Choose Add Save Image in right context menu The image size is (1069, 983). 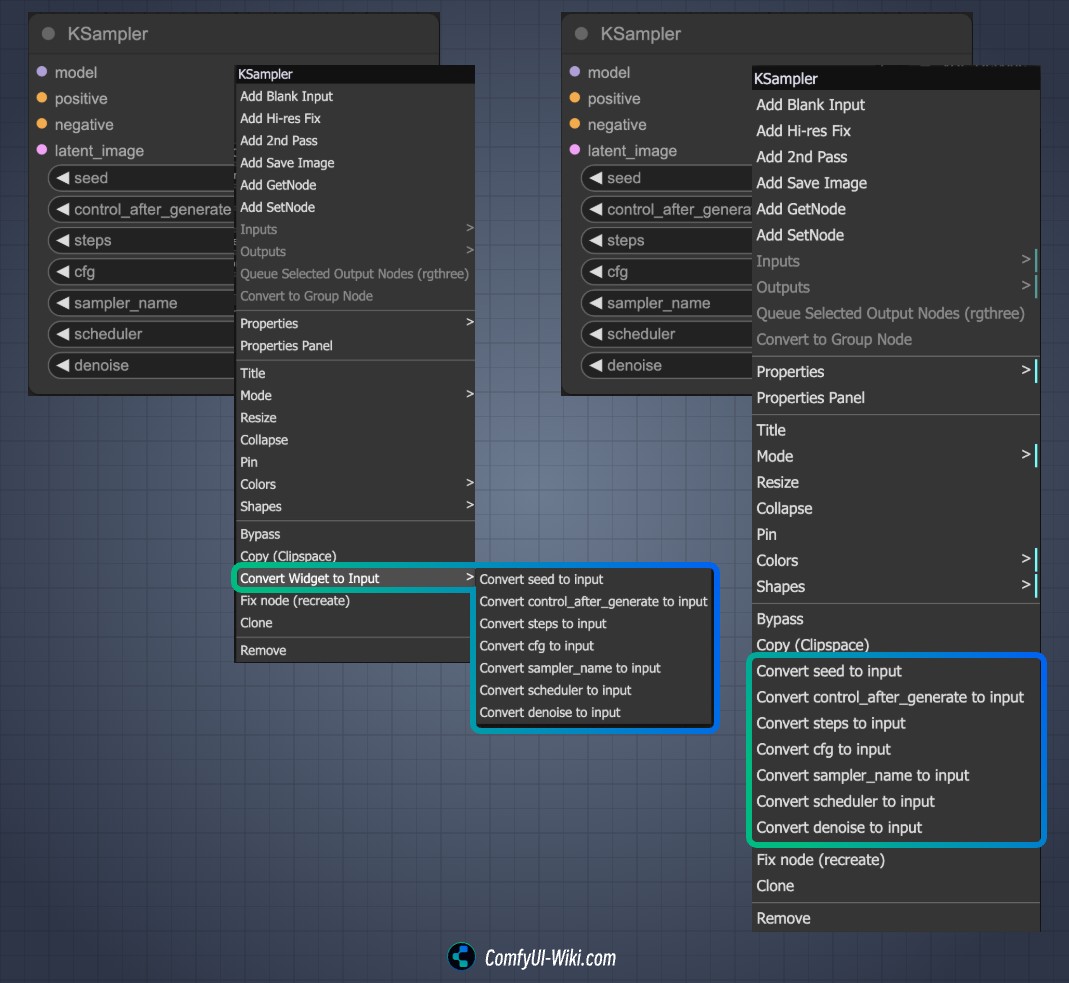coord(896,183)
